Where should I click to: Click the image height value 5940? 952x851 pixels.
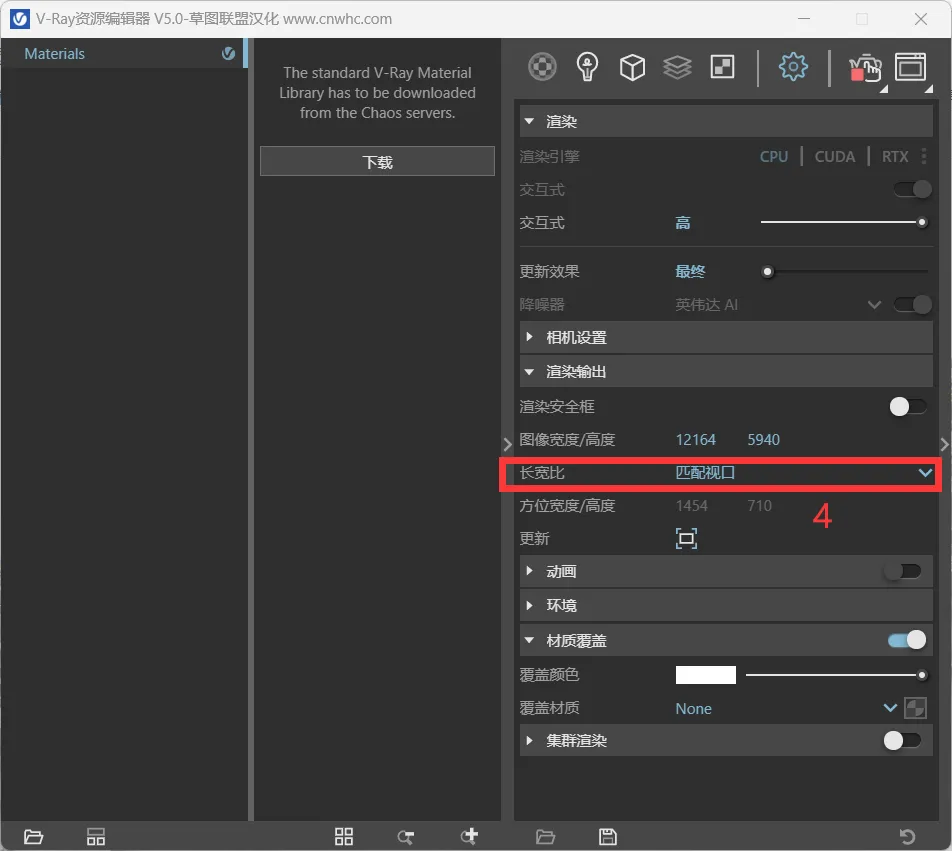coord(763,439)
